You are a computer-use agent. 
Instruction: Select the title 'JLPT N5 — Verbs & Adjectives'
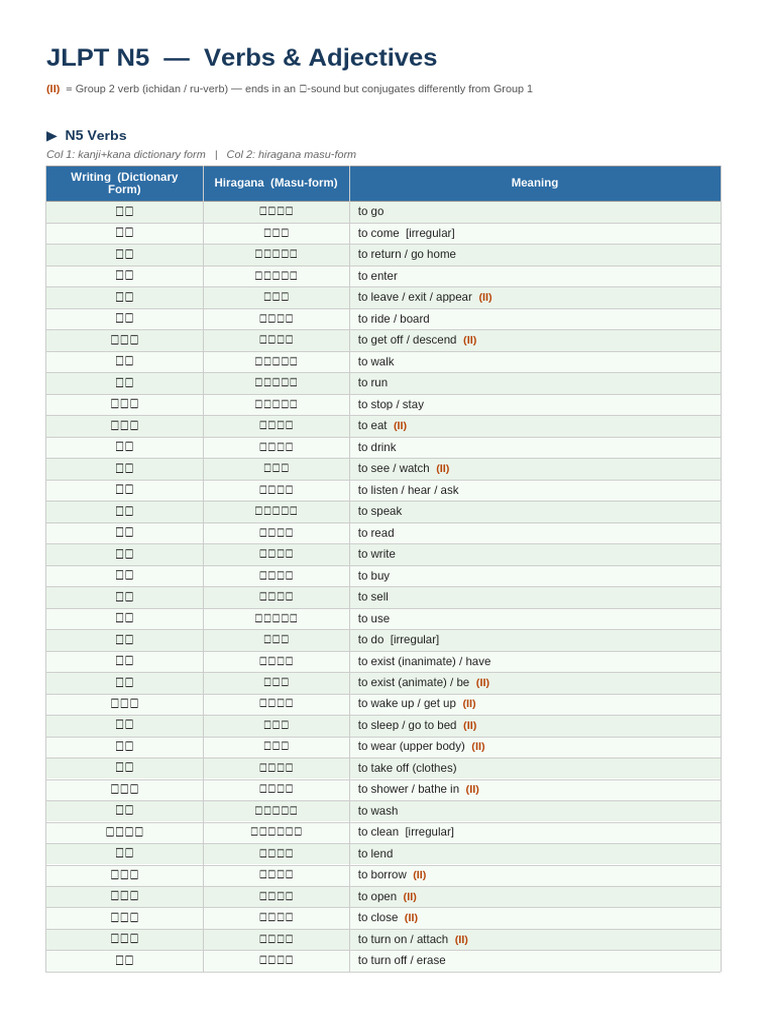[x=242, y=57]
